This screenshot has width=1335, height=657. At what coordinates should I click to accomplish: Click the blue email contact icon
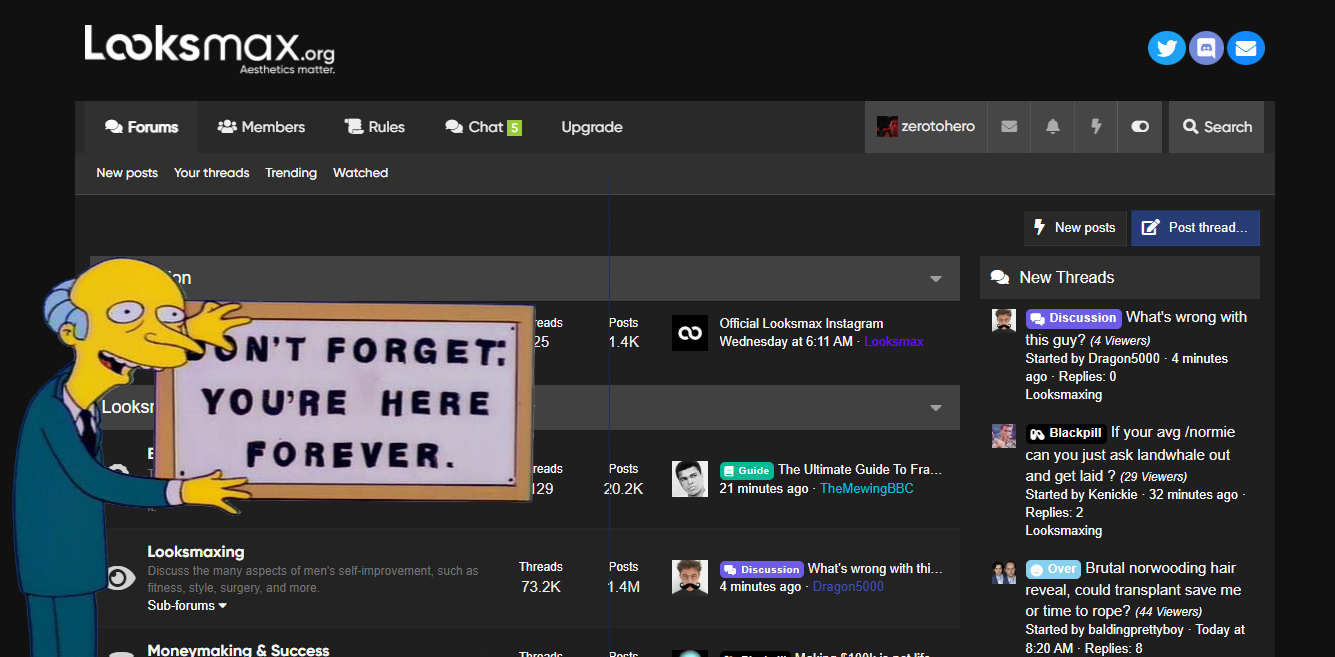click(x=1246, y=47)
